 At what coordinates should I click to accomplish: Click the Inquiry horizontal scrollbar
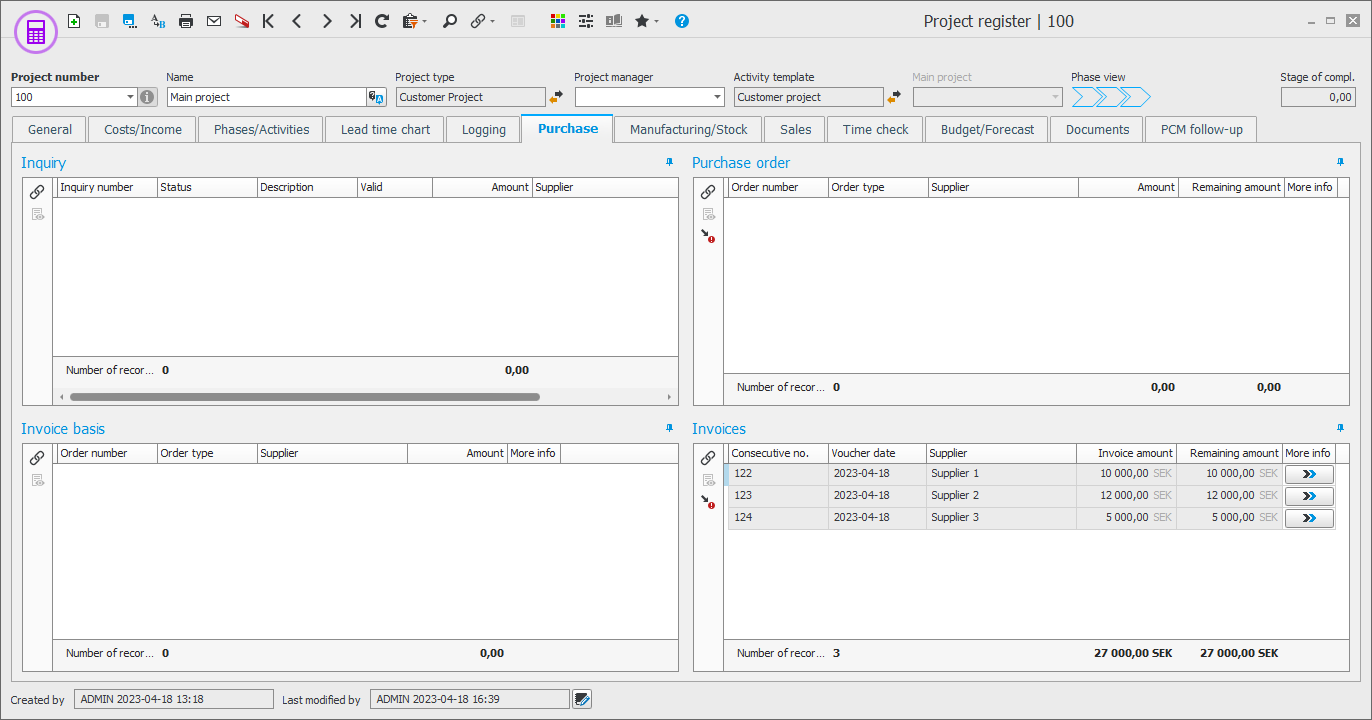coord(305,397)
